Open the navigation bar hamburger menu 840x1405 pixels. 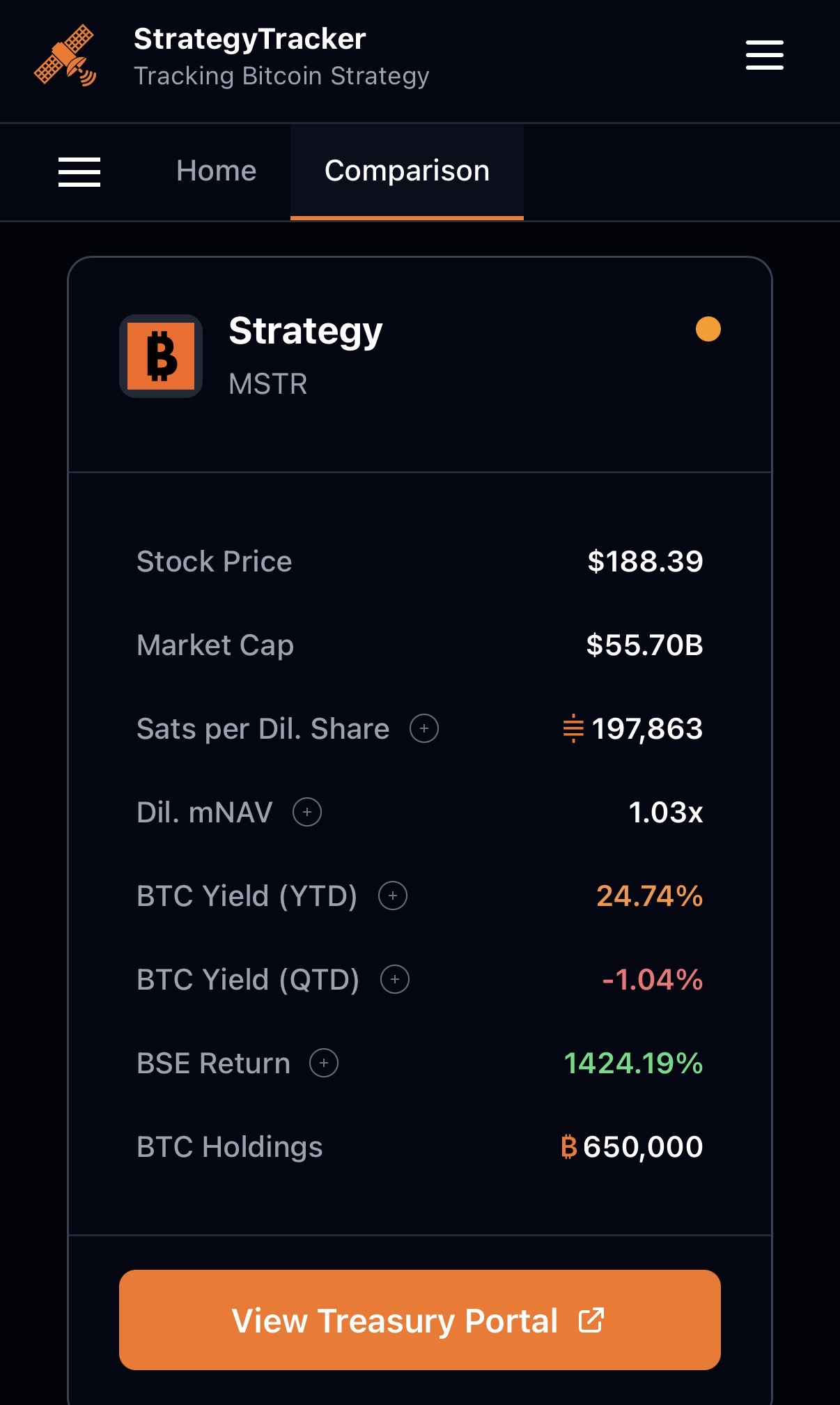click(79, 171)
